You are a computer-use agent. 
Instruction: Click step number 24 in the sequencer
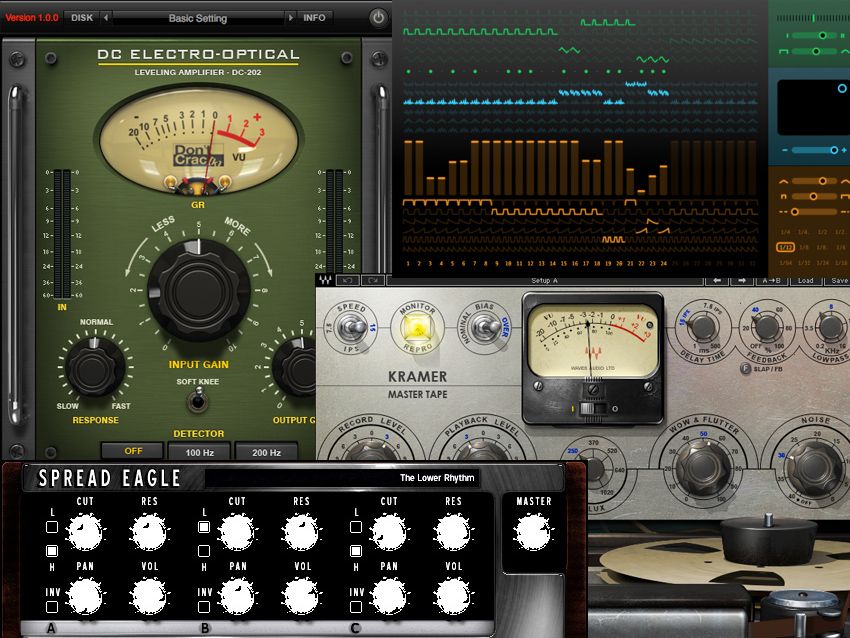[x=664, y=263]
